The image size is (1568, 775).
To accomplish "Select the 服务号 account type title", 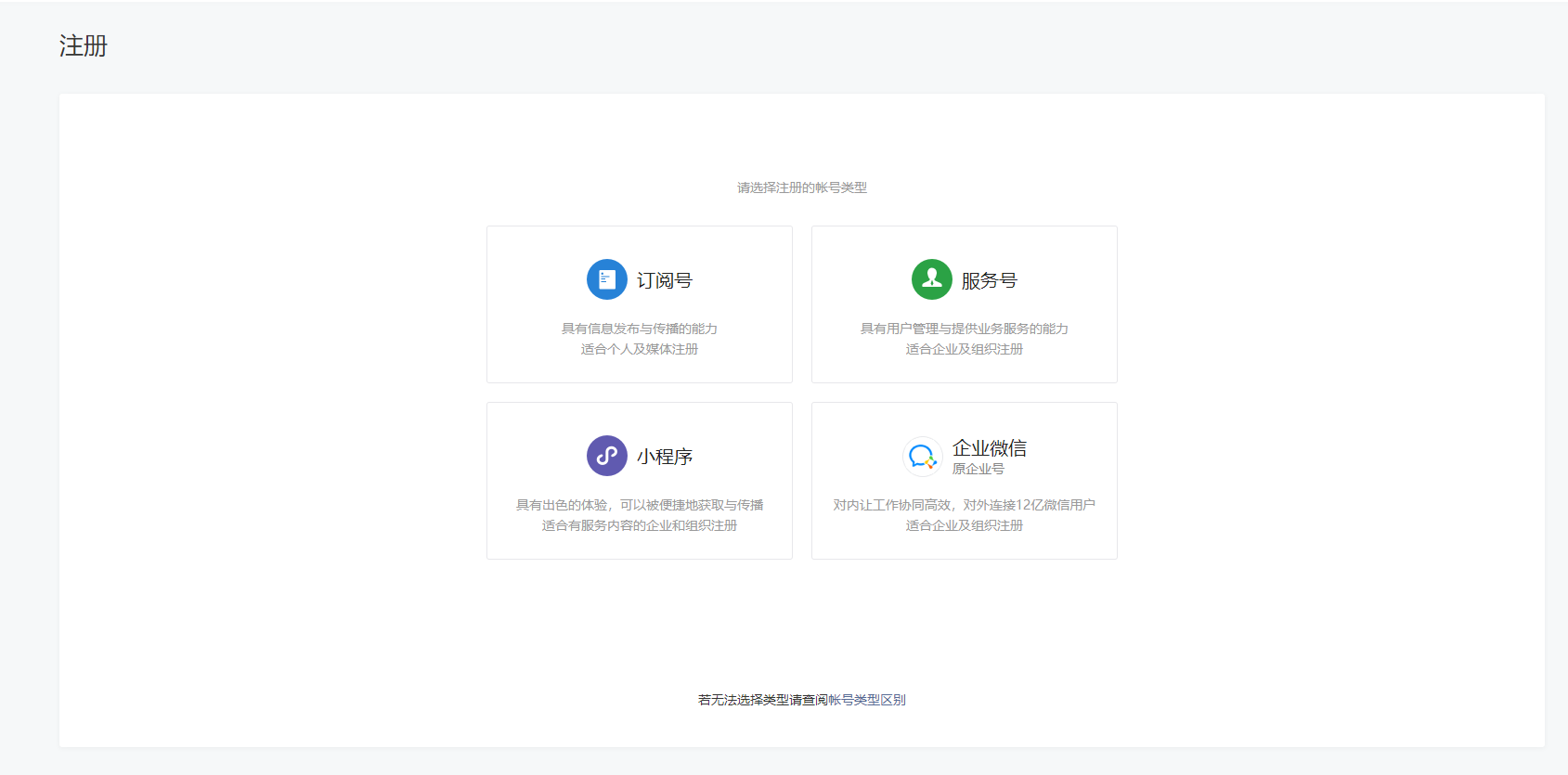I will point(990,280).
